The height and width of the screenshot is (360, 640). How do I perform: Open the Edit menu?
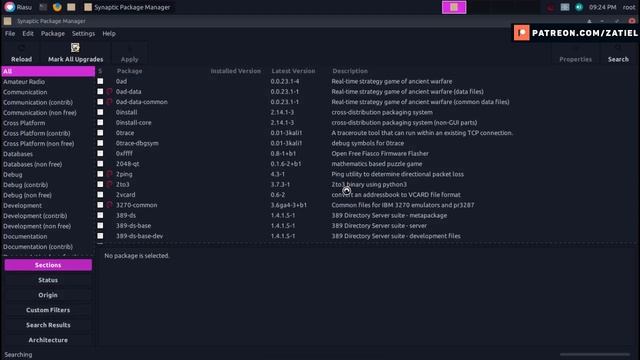pos(28,33)
